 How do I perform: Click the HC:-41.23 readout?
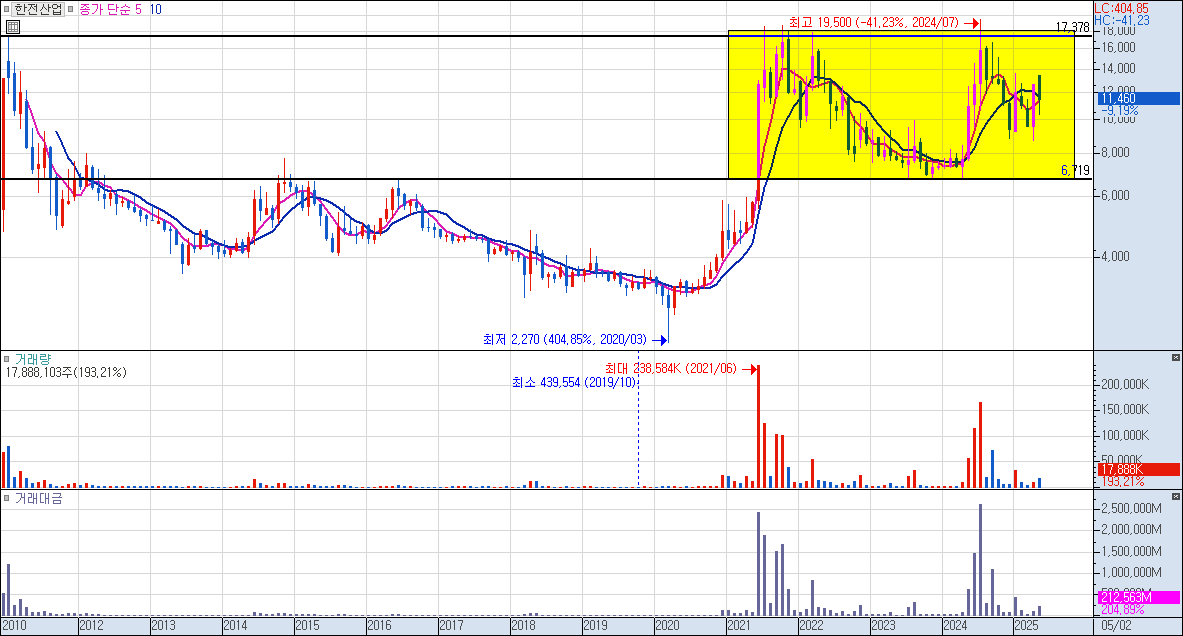coord(1121,20)
